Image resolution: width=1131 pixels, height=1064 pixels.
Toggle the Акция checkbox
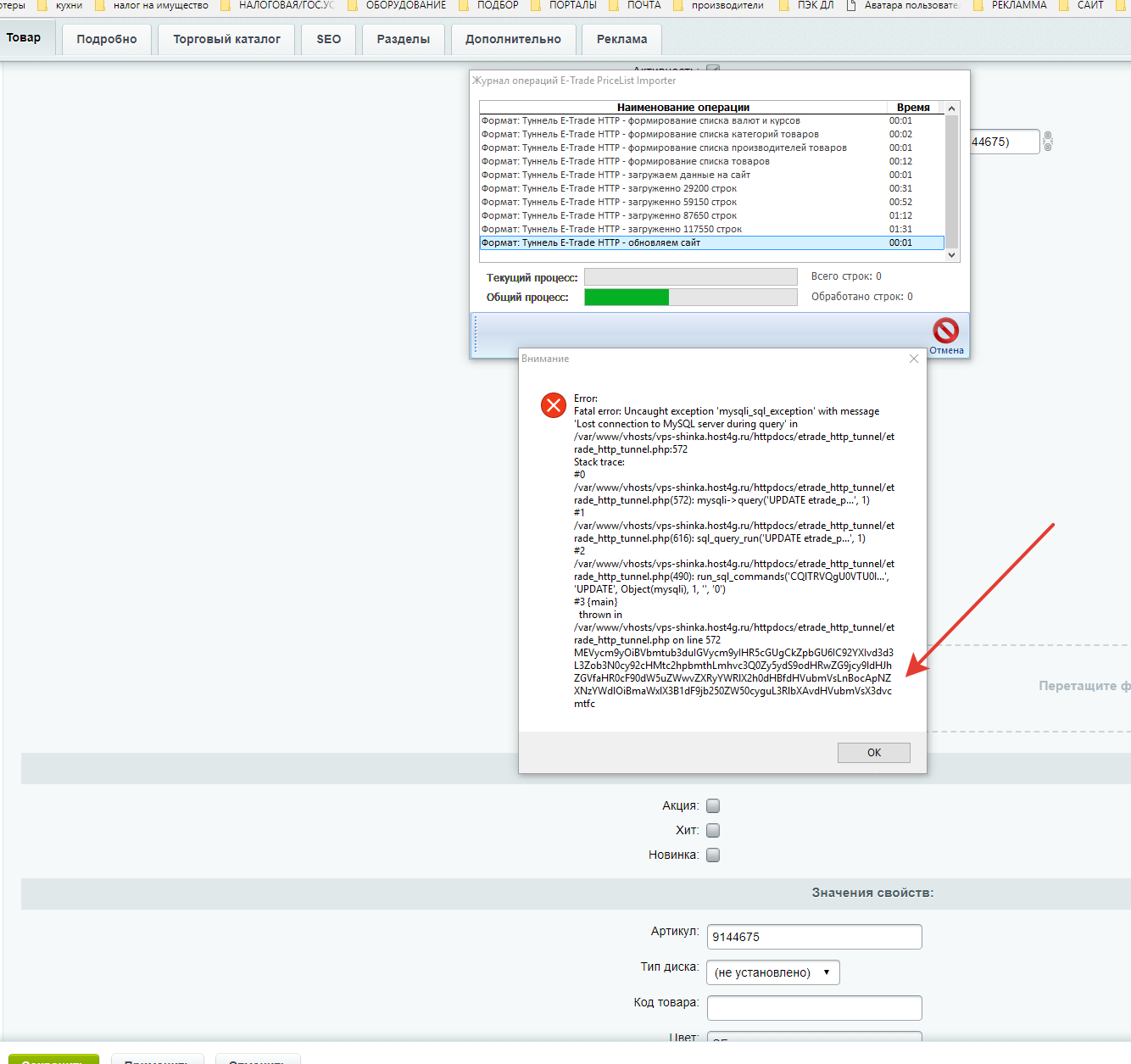[x=713, y=806]
